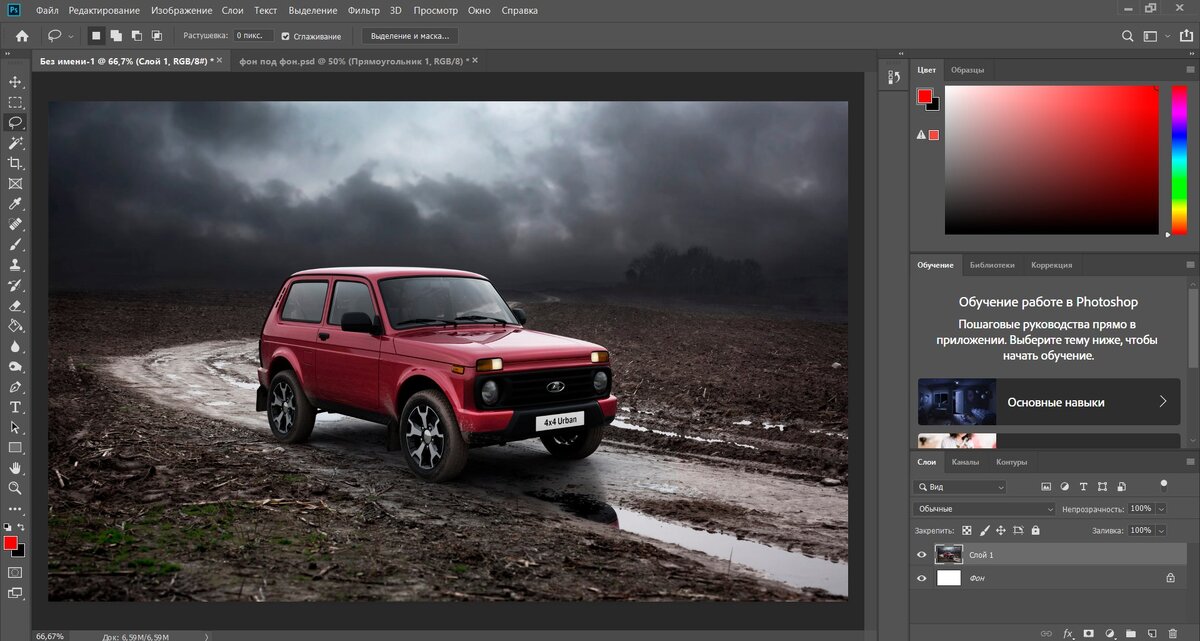Switch to the Коррекция tab
This screenshot has width=1200, height=641.
(x=1051, y=265)
